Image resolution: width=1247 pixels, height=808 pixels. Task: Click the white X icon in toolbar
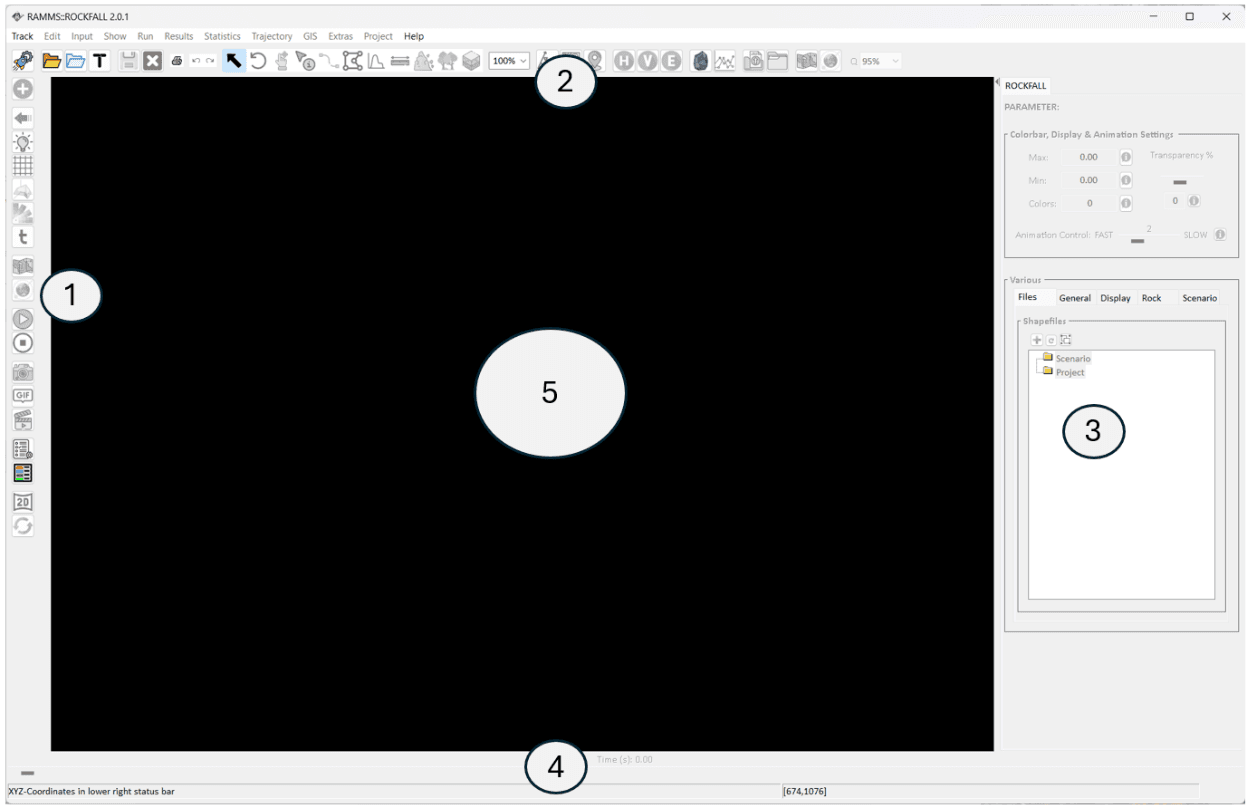coord(153,61)
